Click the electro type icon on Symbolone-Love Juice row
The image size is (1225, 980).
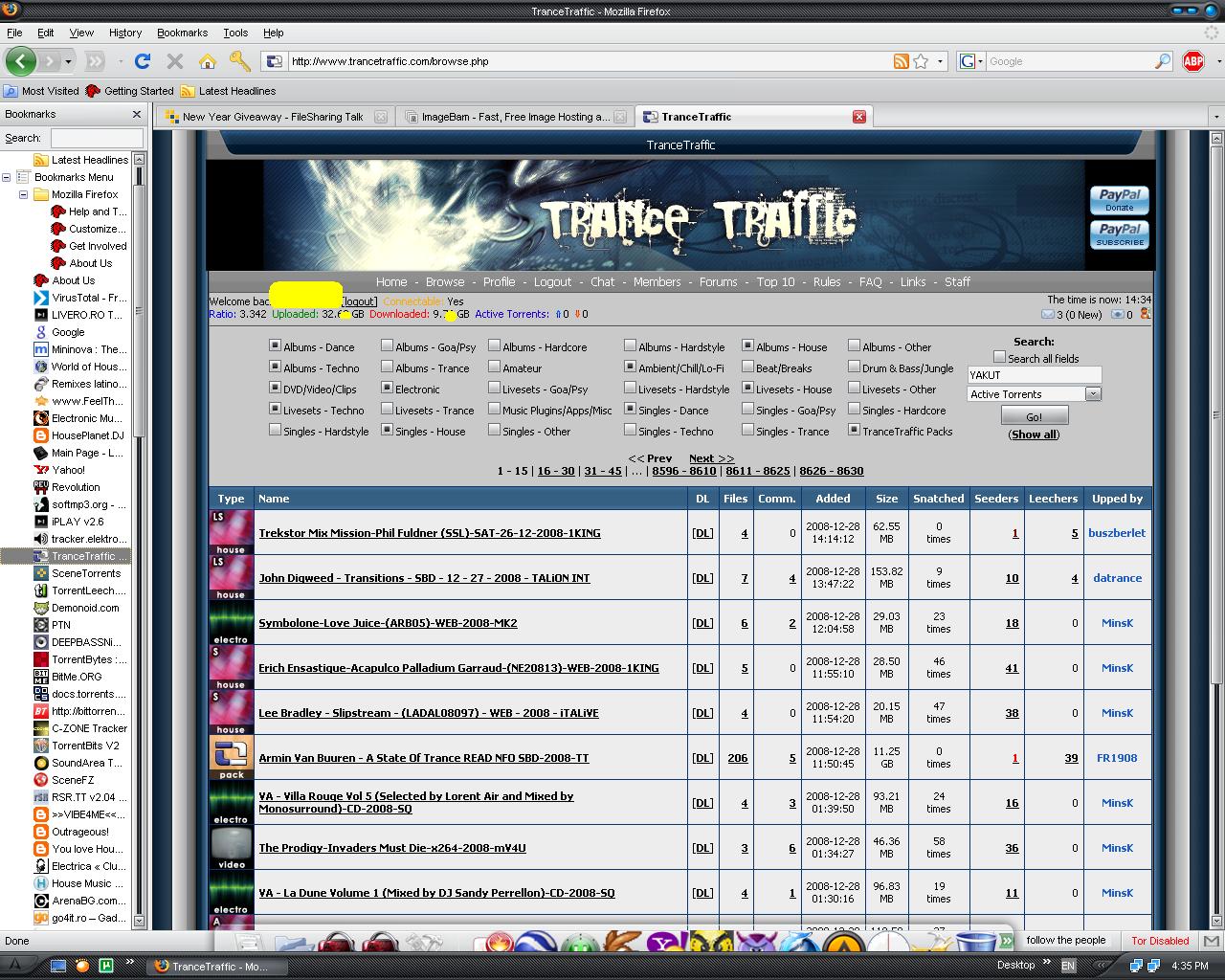[232, 623]
